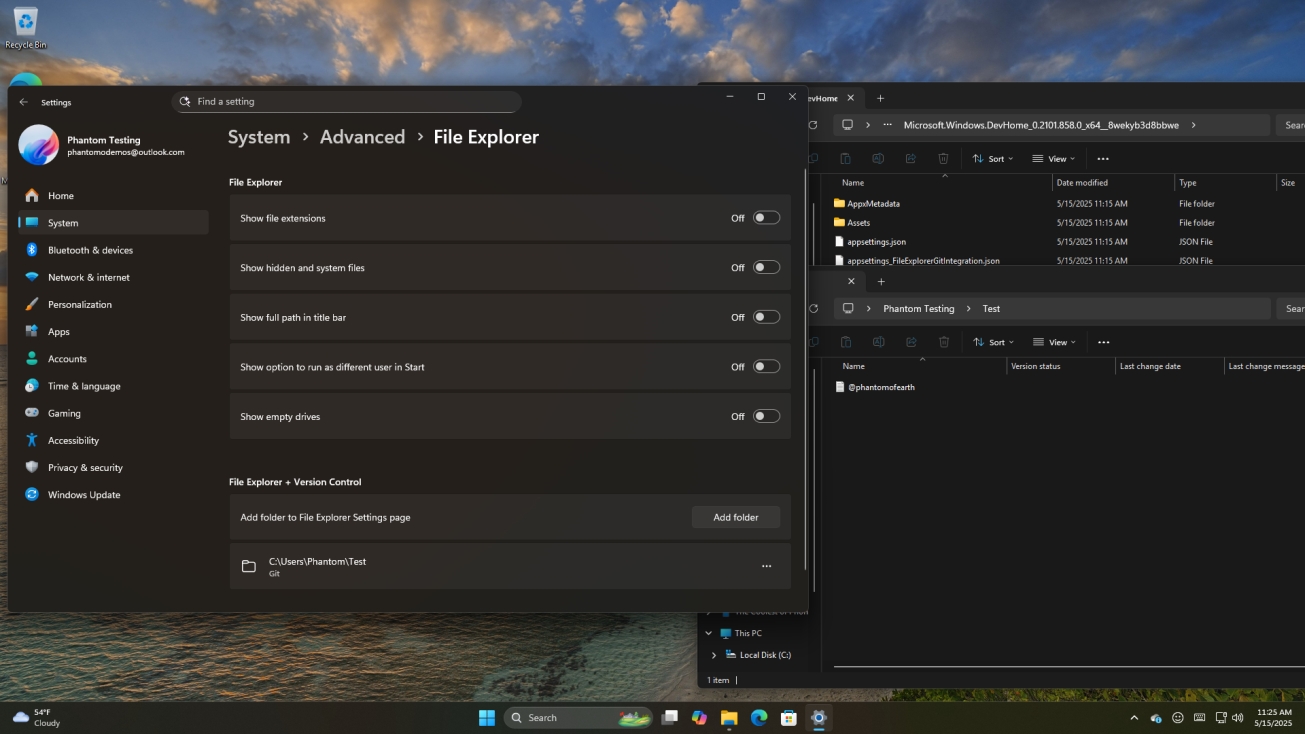Close the DevHome File Explorer tab
Screen dimensions: 1305x734
pos(851,98)
